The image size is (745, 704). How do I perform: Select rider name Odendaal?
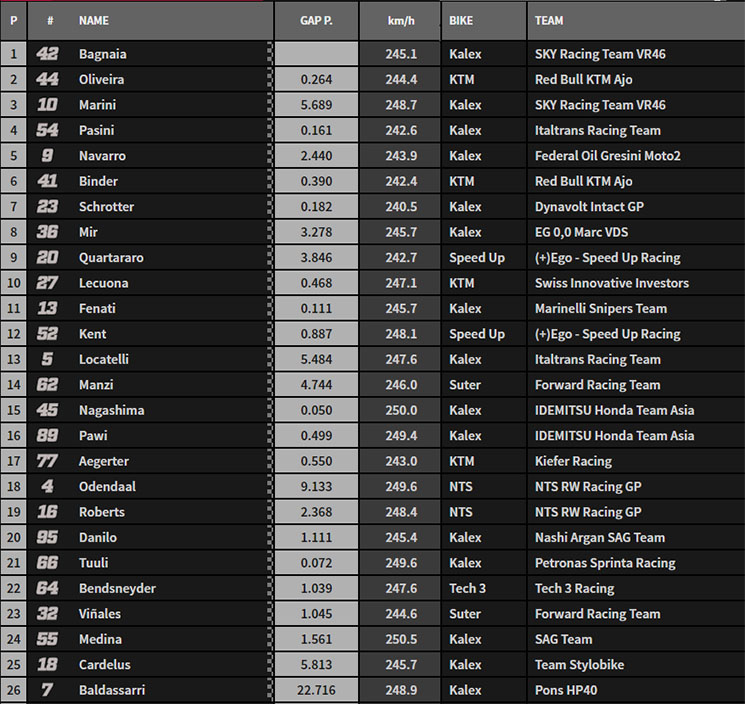pos(107,486)
